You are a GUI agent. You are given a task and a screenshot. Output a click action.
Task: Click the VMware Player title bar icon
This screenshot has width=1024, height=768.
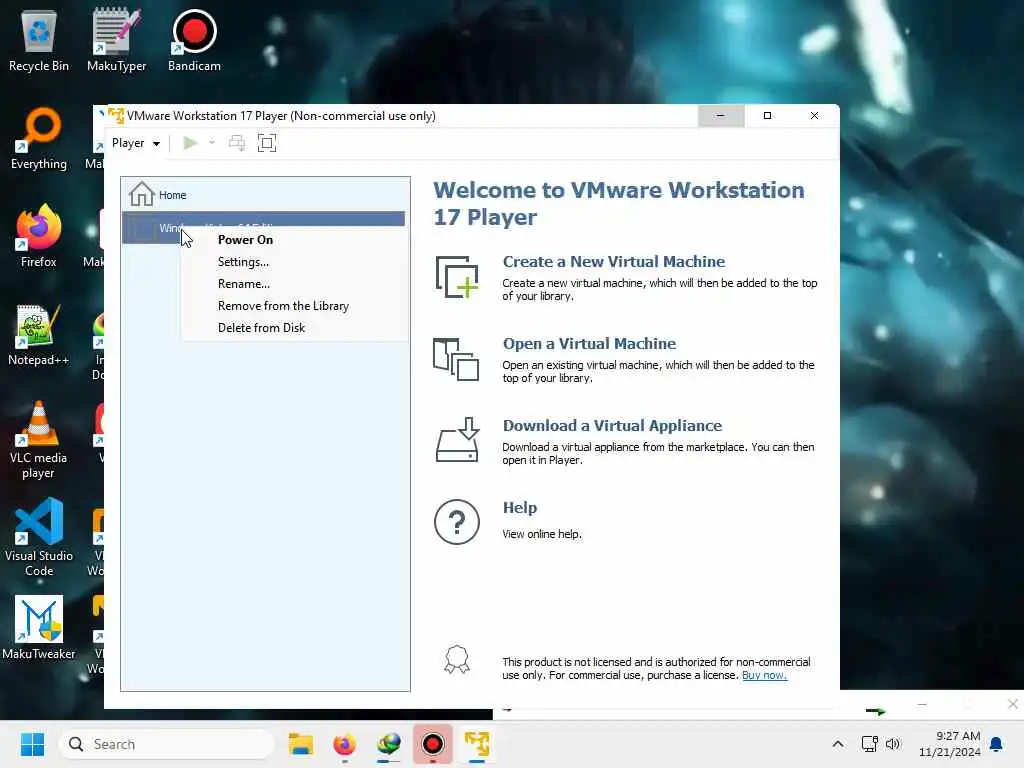point(116,116)
